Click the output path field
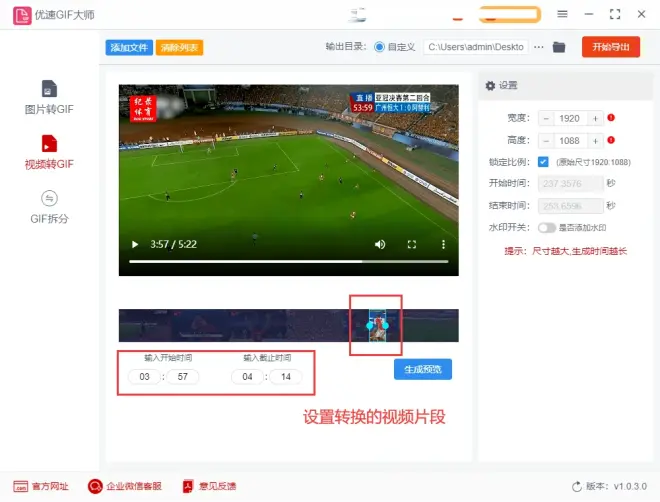 tap(476, 47)
